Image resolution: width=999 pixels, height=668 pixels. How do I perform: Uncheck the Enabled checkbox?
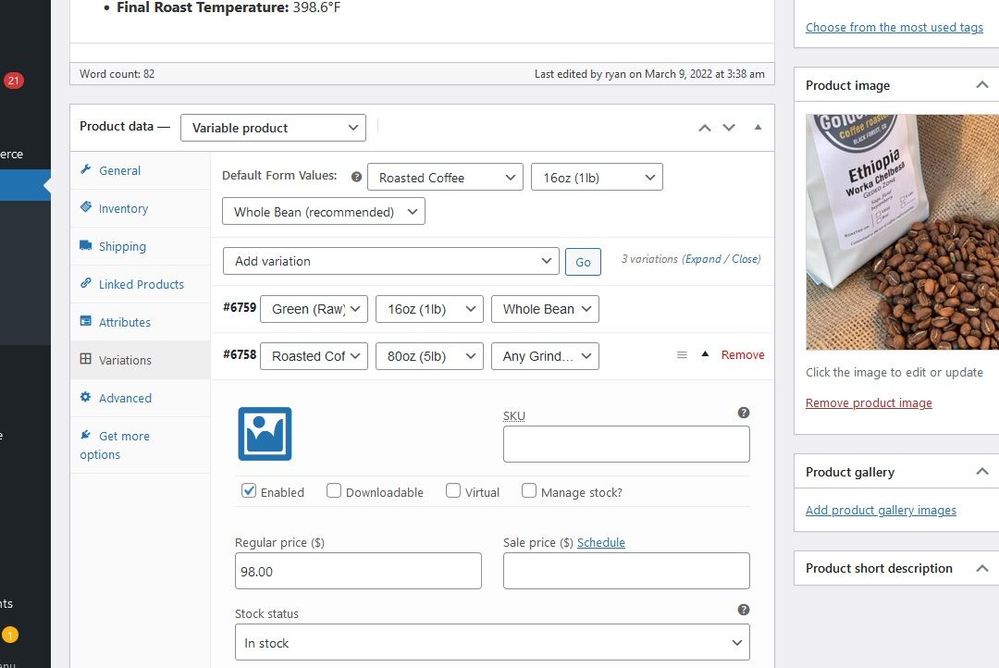(x=248, y=491)
